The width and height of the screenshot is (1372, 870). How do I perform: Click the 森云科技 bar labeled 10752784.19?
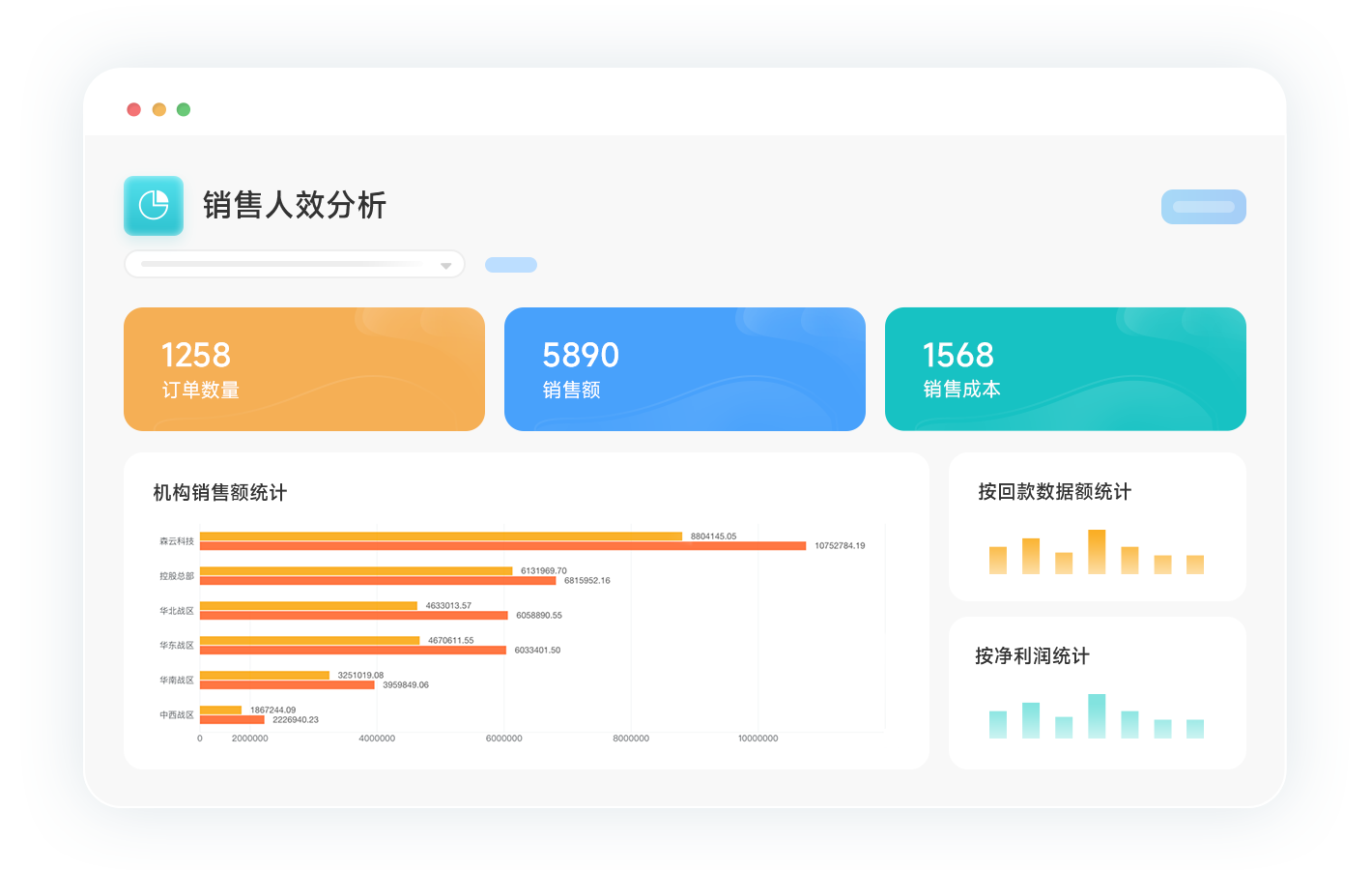tap(502, 546)
